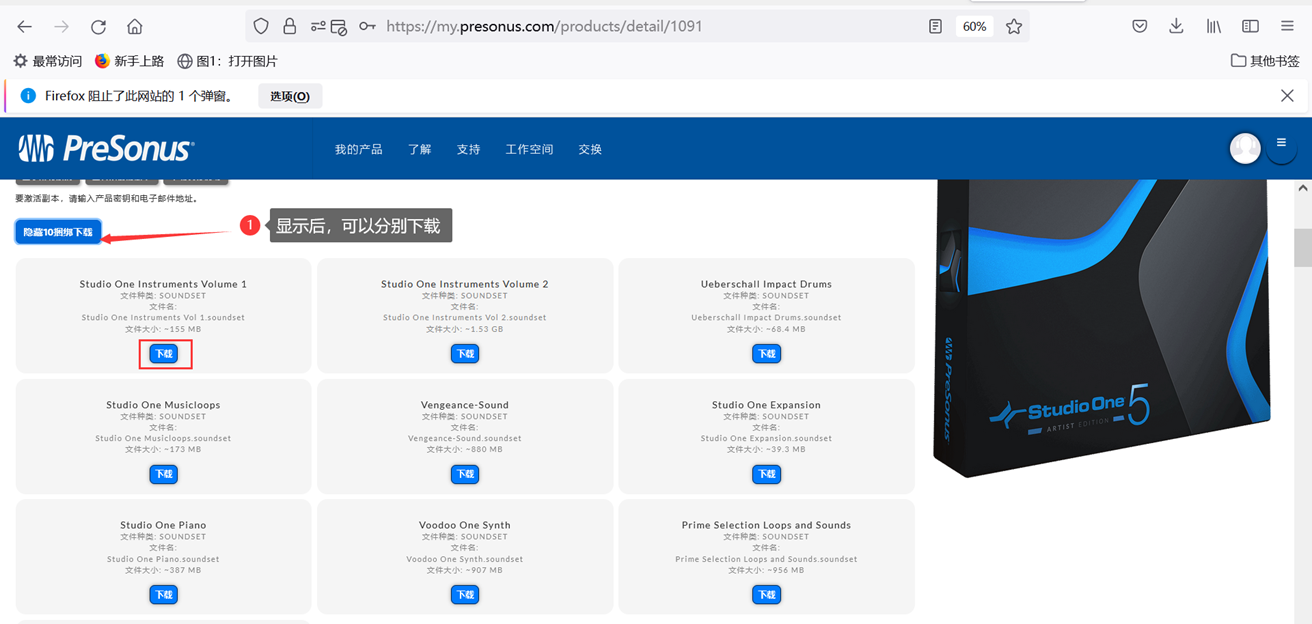Click the PreSonus logo

(106, 149)
